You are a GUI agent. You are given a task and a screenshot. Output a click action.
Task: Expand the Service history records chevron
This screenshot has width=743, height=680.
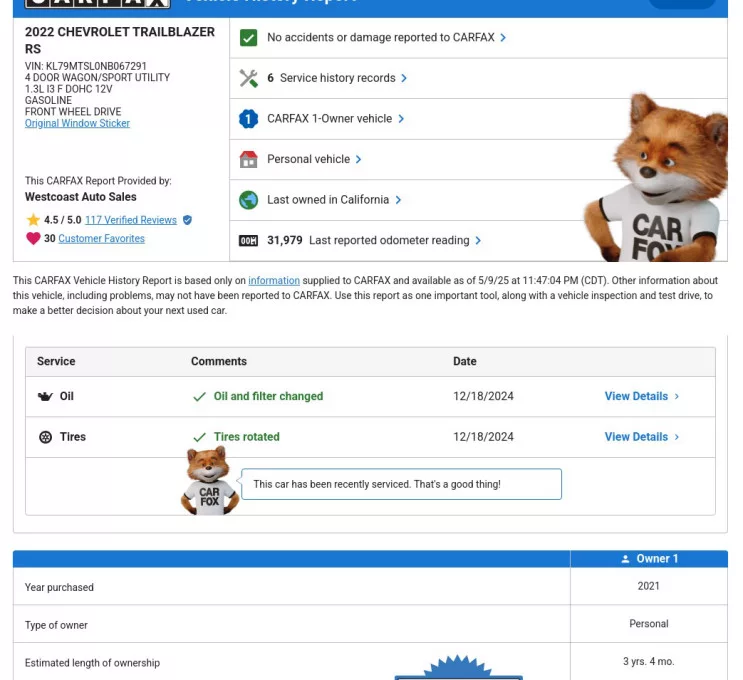click(x=404, y=78)
